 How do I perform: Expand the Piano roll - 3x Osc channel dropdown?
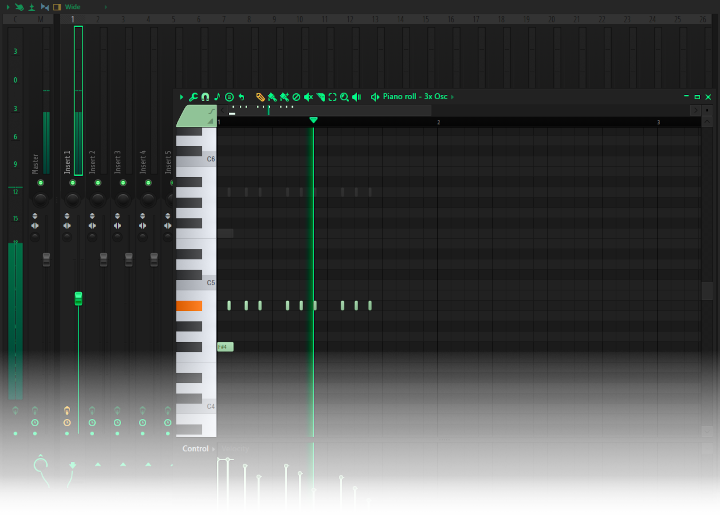pos(452,97)
